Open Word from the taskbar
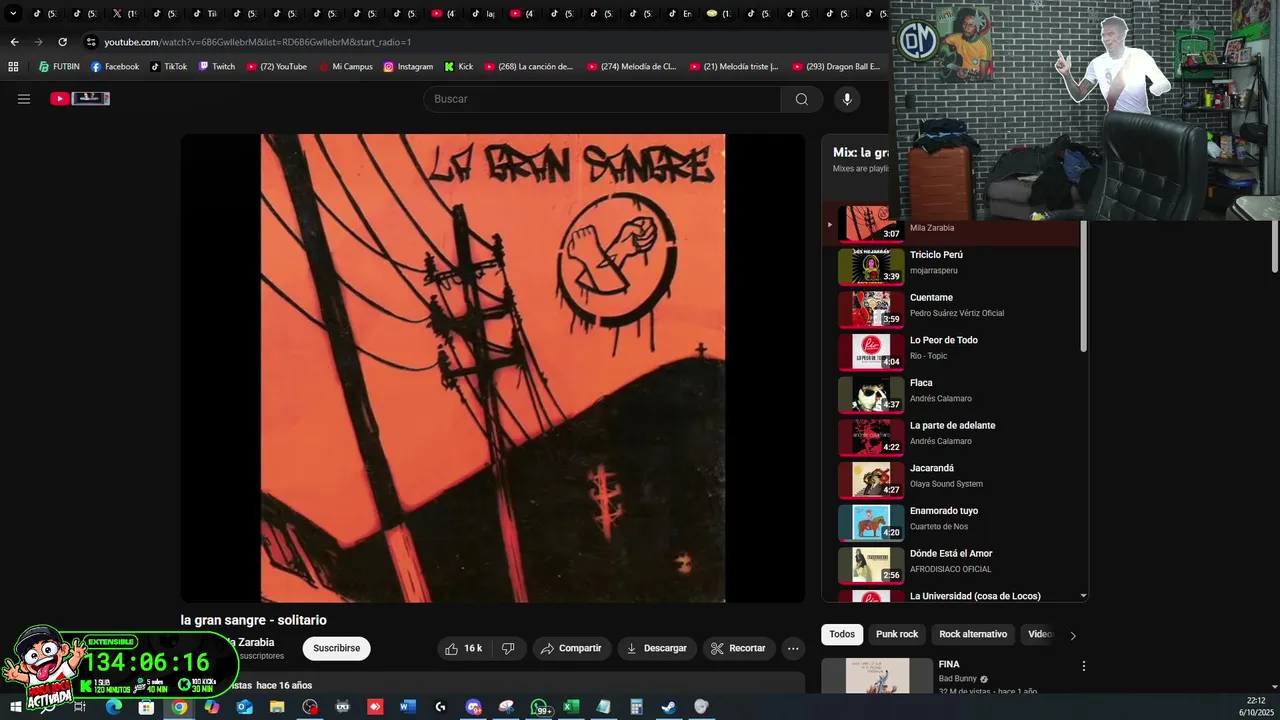 407,707
